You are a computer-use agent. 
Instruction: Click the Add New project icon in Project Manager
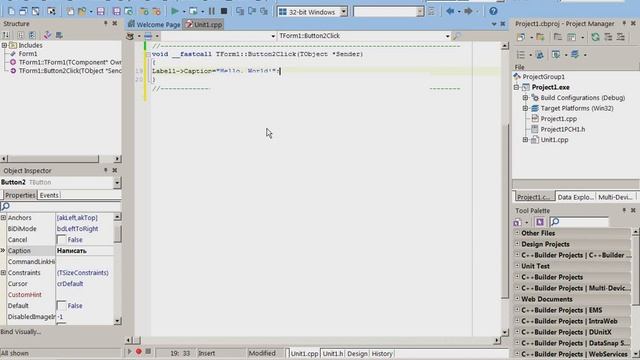coord(521,37)
